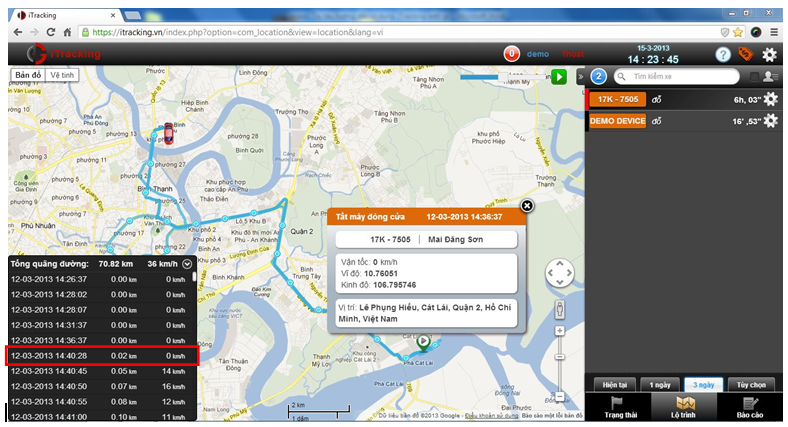Focus the Tìm kiếm xe search field
The width and height of the screenshot is (788, 427).
tap(676, 76)
